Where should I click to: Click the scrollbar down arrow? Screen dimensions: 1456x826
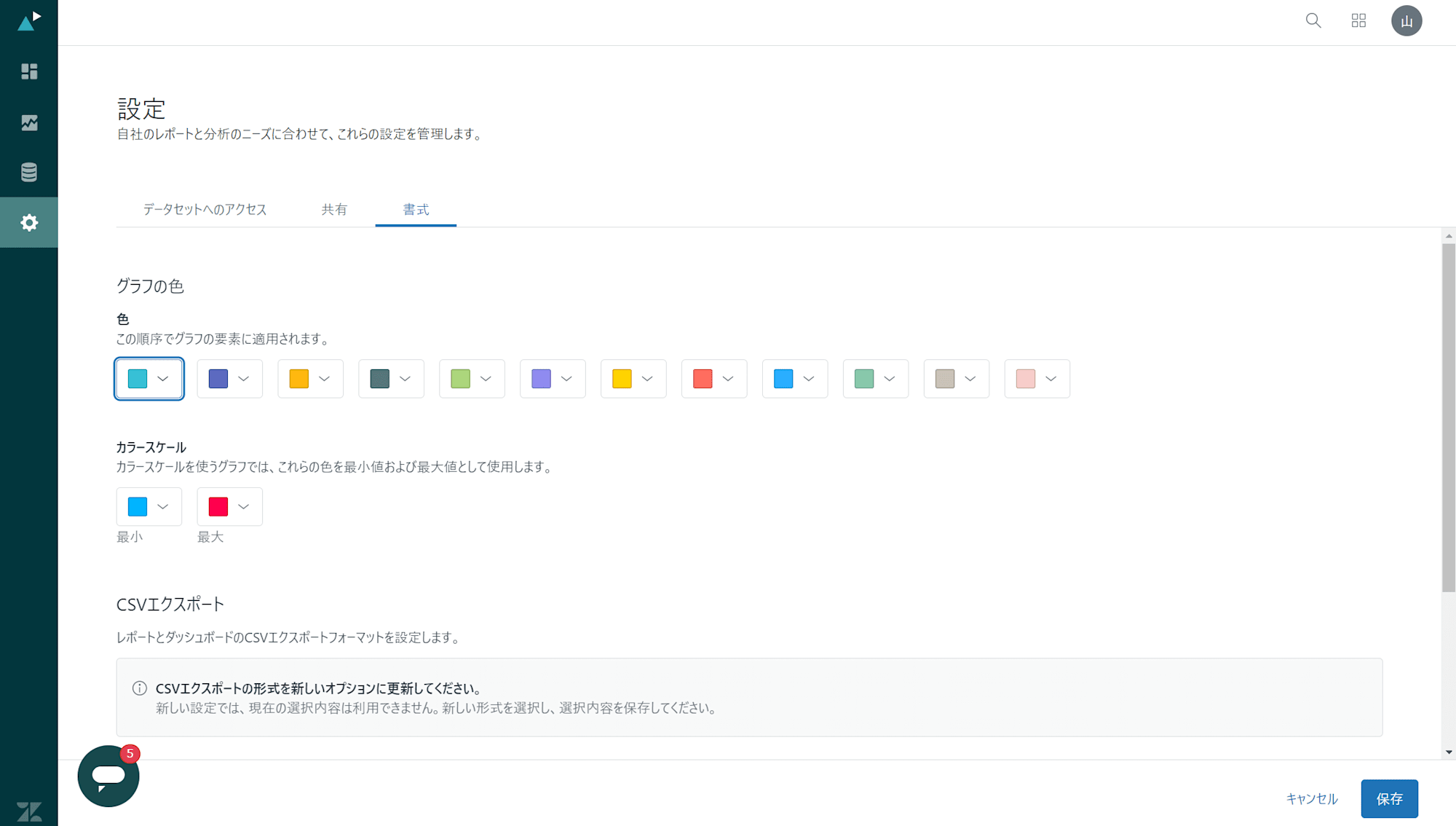click(x=1449, y=752)
